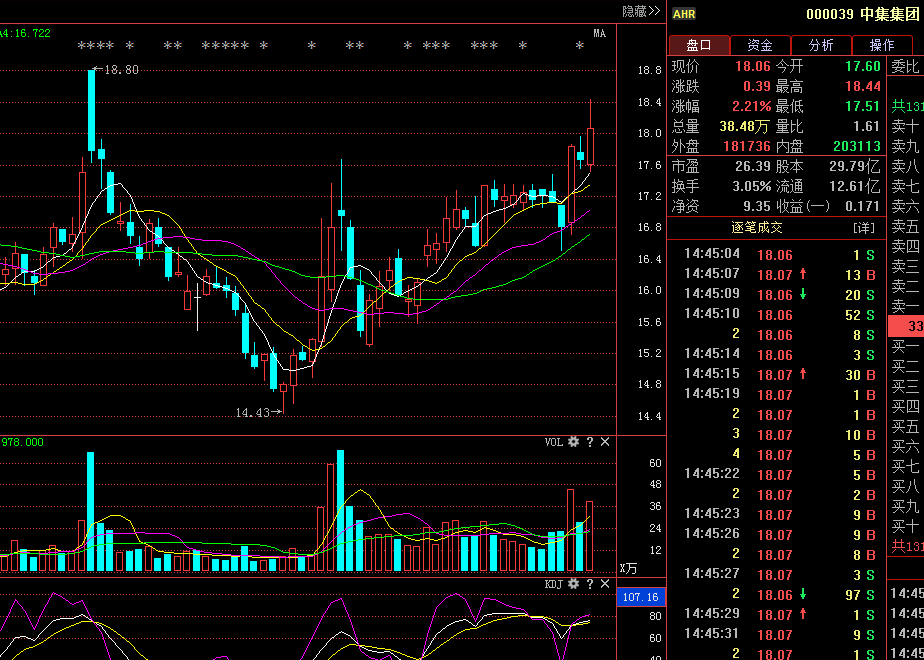Switch to the 资金 tab
924x660 pixels.
(x=760, y=45)
